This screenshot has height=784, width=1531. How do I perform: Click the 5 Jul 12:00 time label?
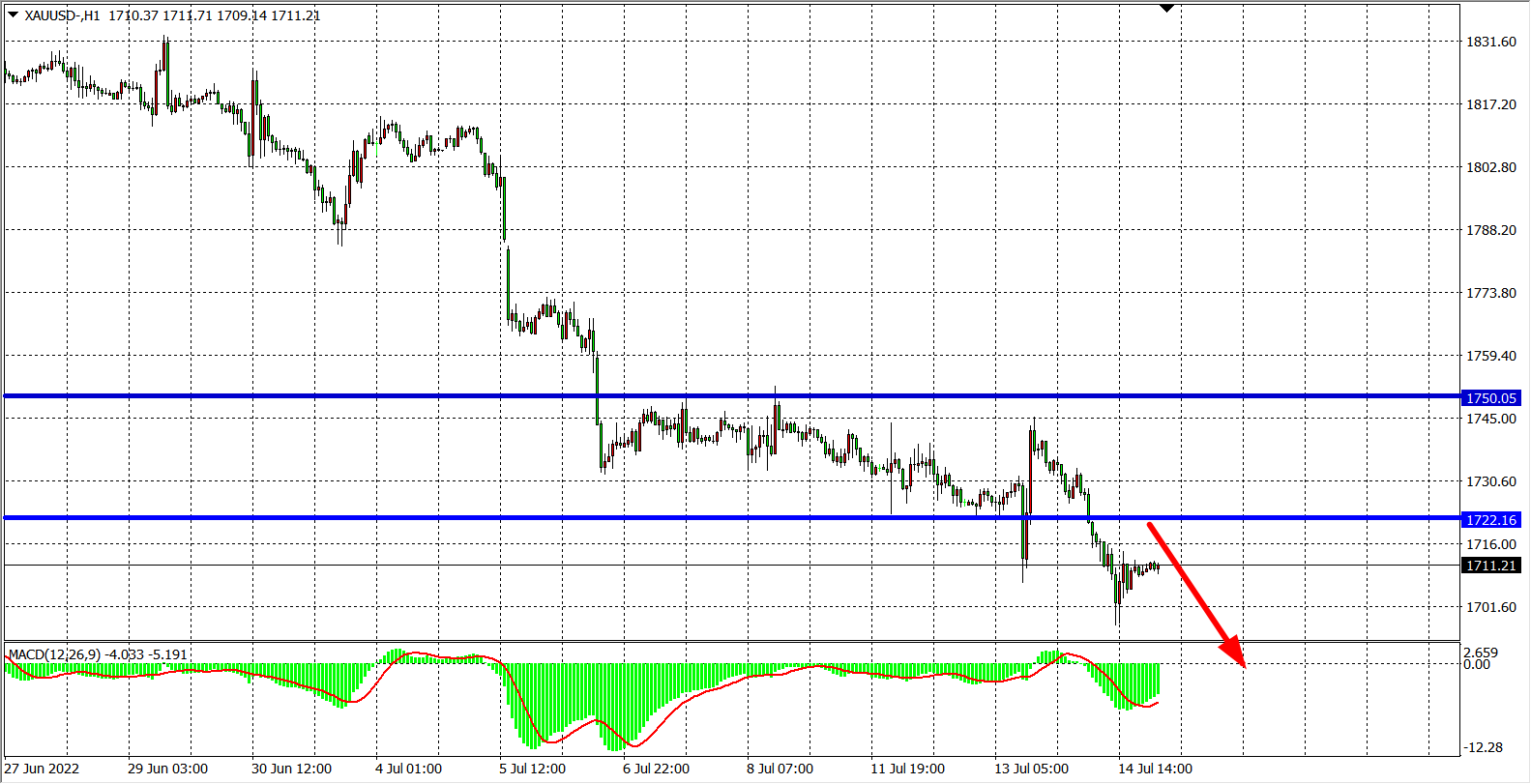(x=532, y=769)
